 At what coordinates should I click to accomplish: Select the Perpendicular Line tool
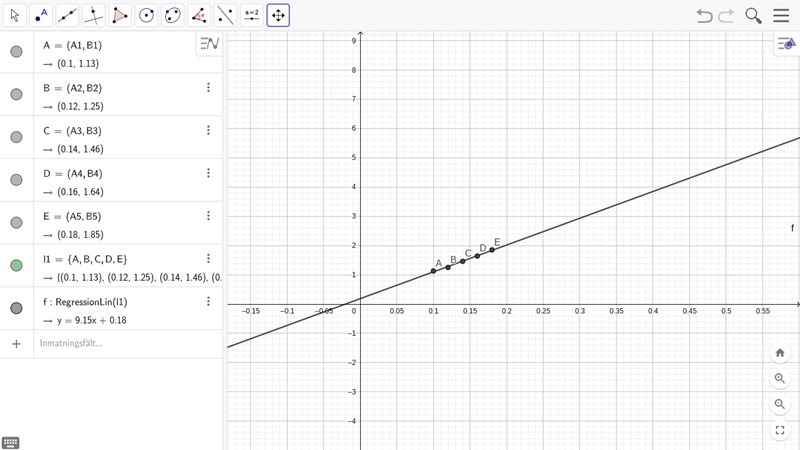coord(93,15)
